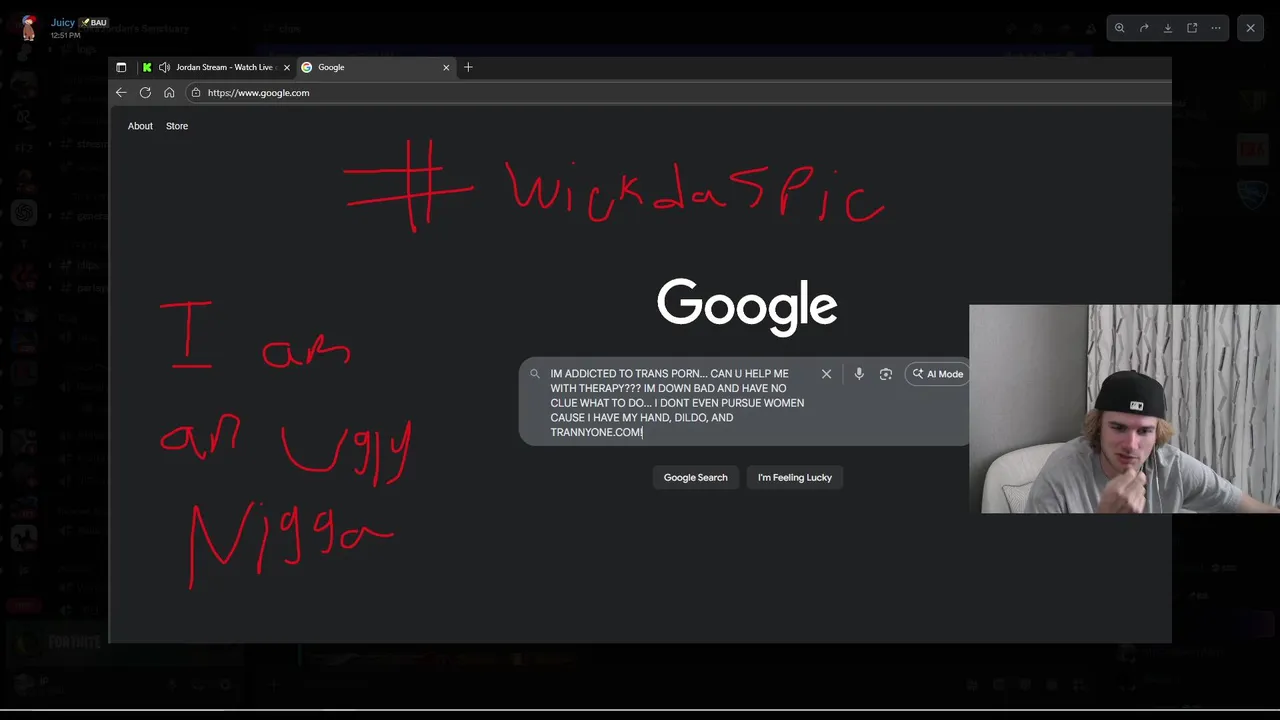The image size is (1280, 720).
Task: Click inside the Google search text box
Action: click(x=677, y=402)
